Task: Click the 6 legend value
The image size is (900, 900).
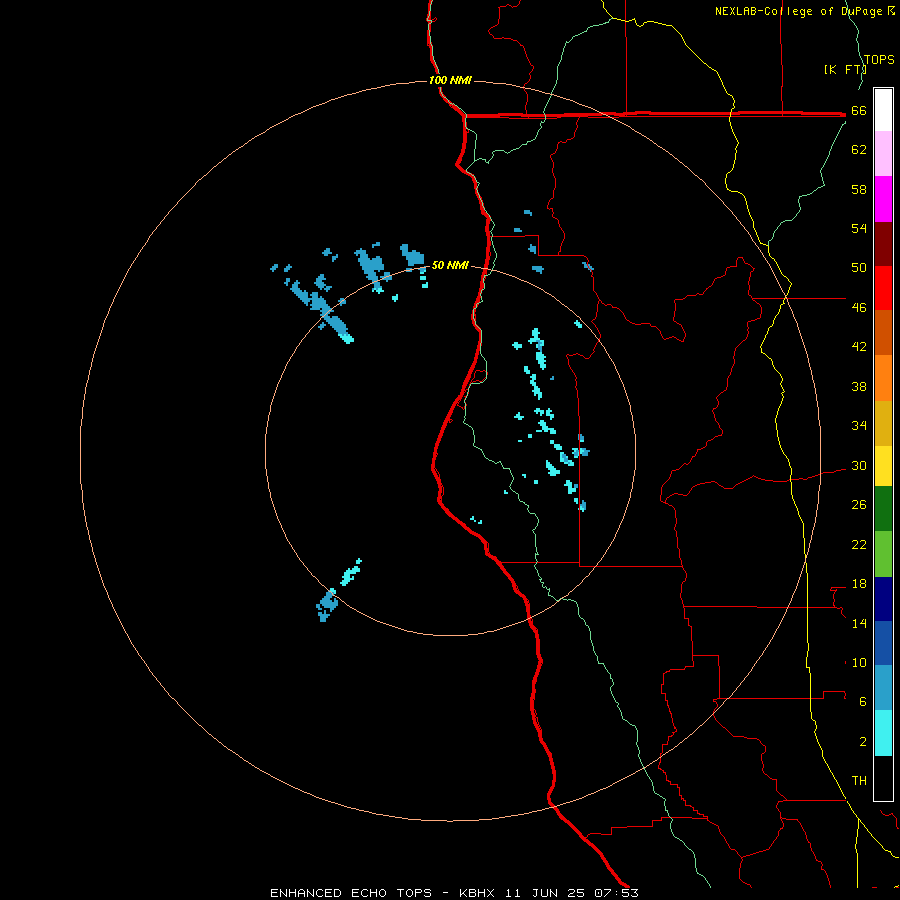Action: (863, 702)
